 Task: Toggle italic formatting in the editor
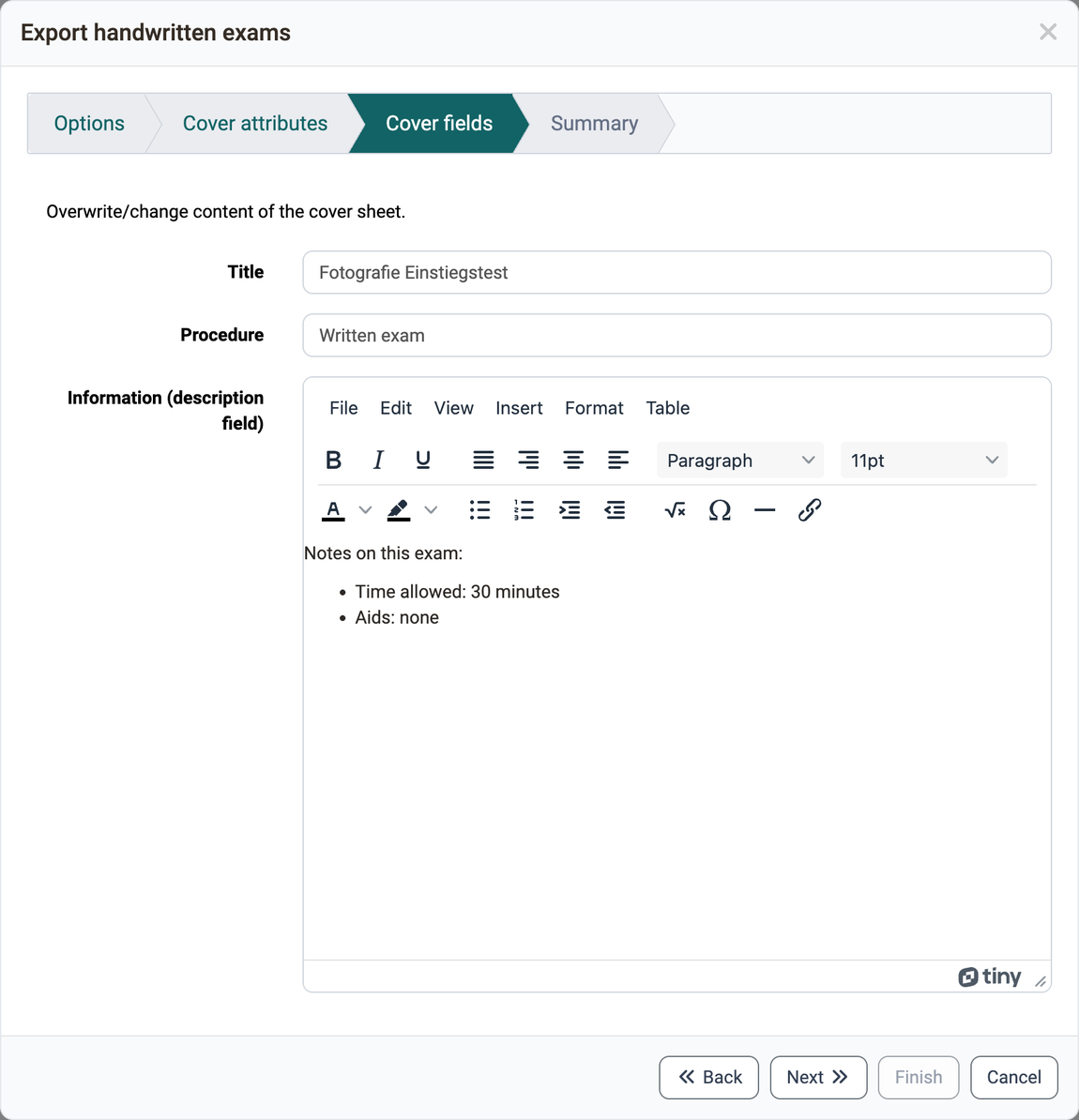point(378,460)
